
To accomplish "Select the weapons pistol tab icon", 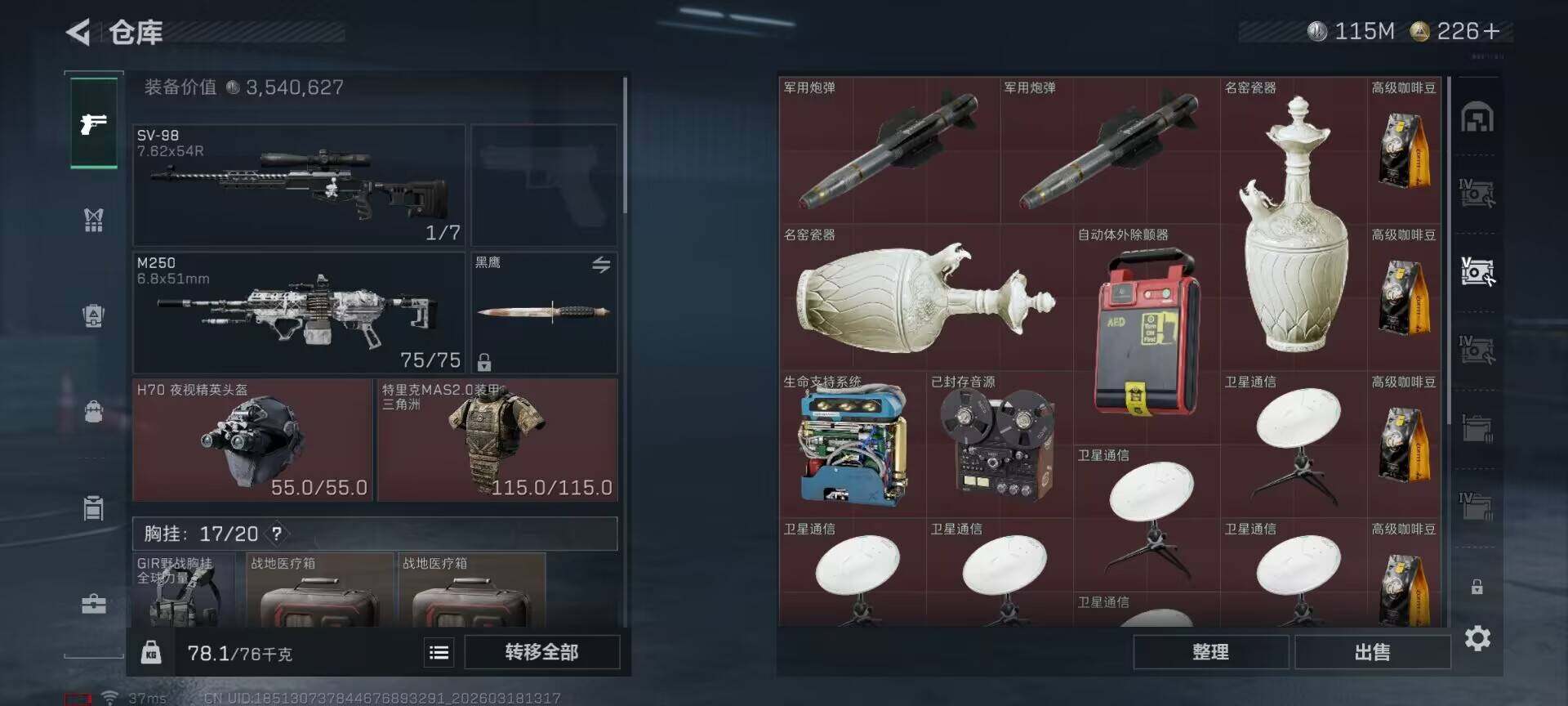I will (94, 123).
